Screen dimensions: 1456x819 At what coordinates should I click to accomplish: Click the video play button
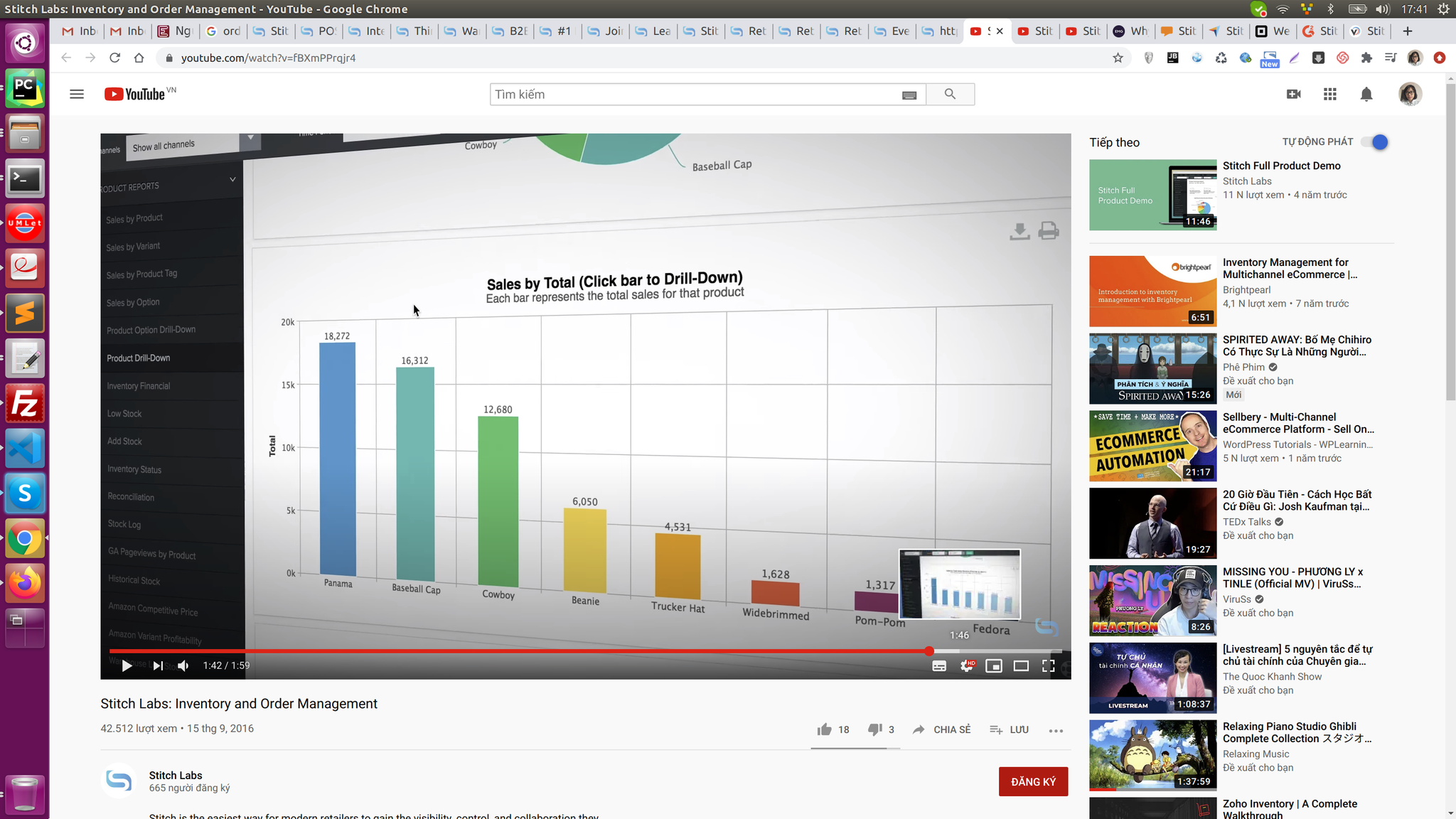coord(127,665)
